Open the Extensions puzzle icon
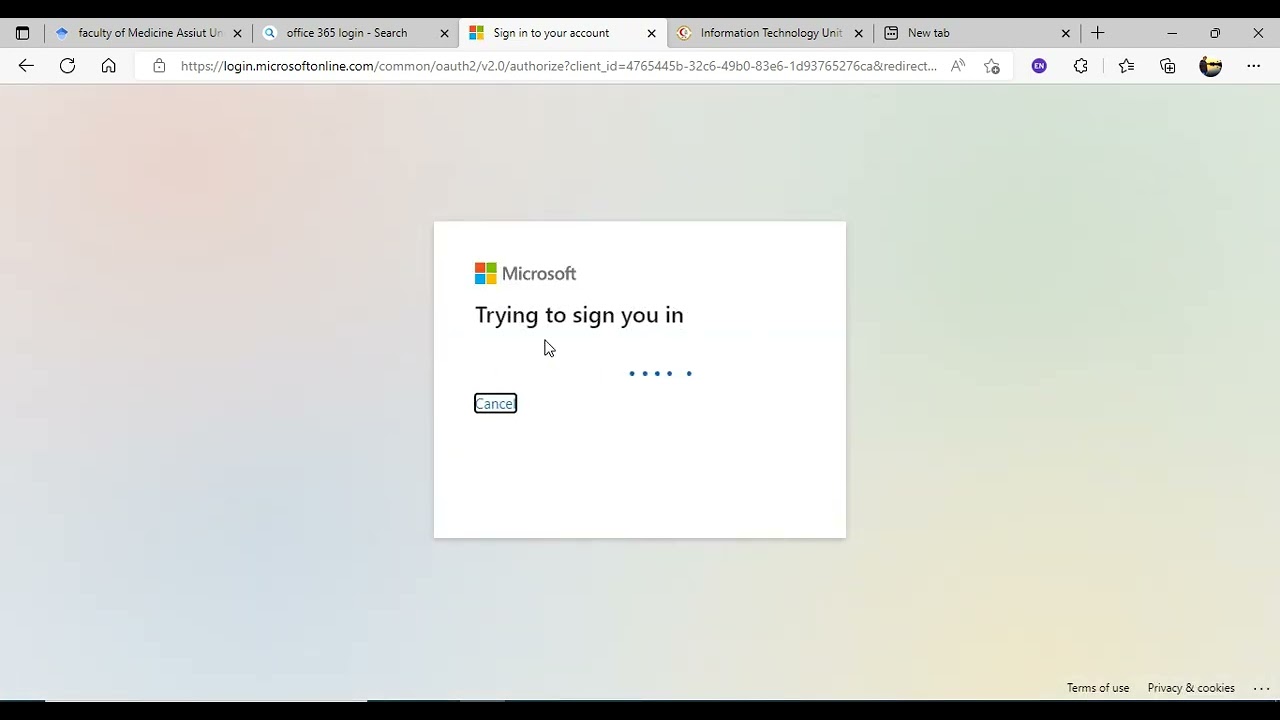Viewport: 1280px width, 720px height. click(x=1080, y=66)
